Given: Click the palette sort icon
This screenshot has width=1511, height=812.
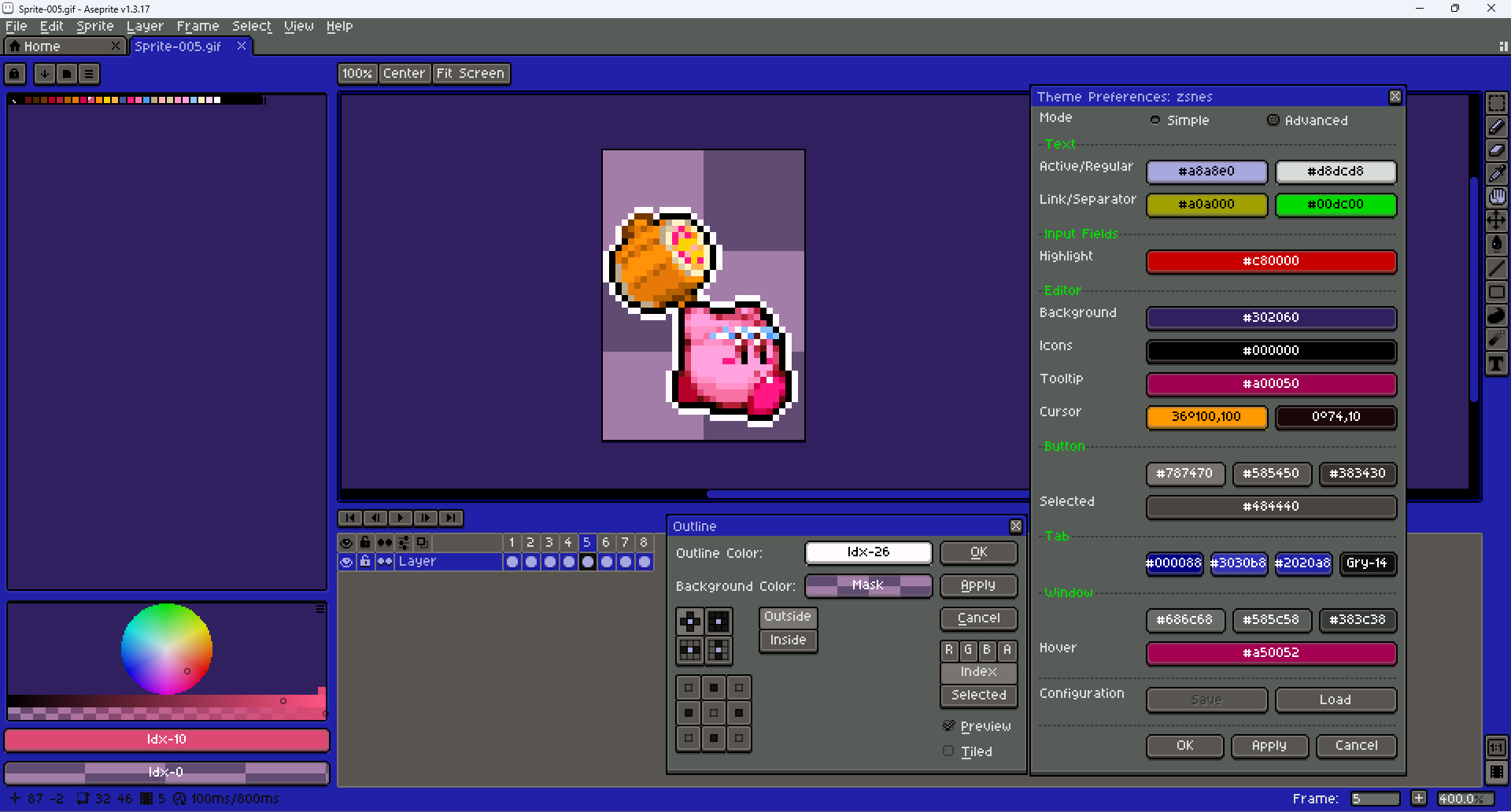Looking at the screenshot, I should (x=45, y=74).
